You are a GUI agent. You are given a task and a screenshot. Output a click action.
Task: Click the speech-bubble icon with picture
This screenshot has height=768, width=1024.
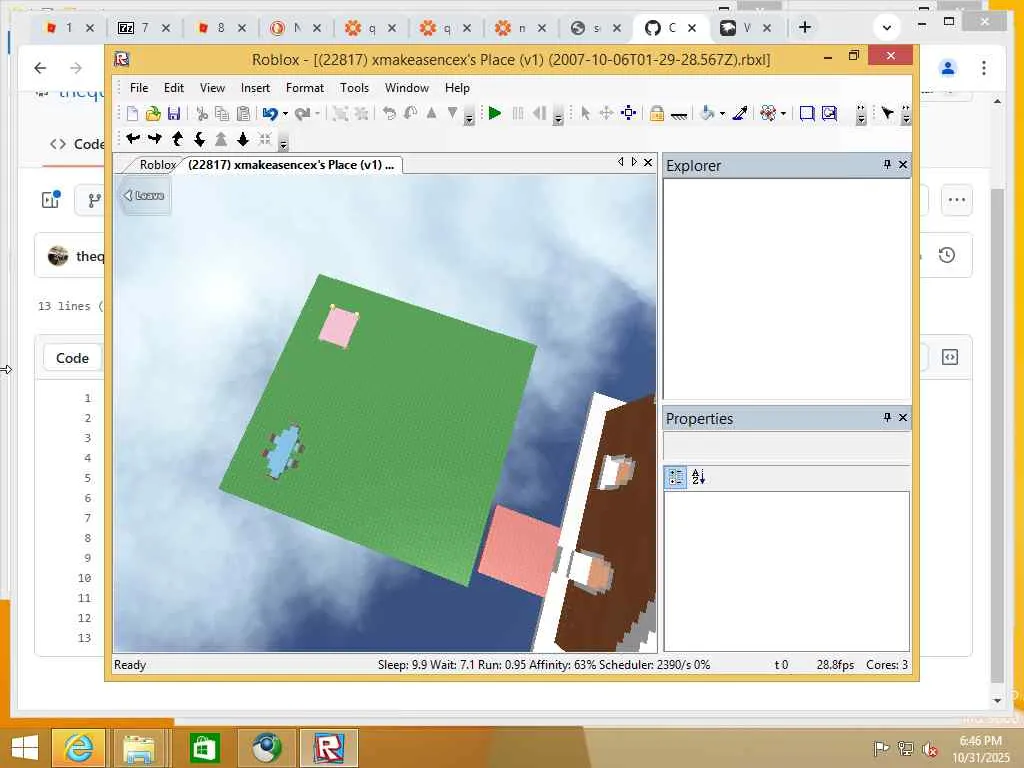coord(829,114)
